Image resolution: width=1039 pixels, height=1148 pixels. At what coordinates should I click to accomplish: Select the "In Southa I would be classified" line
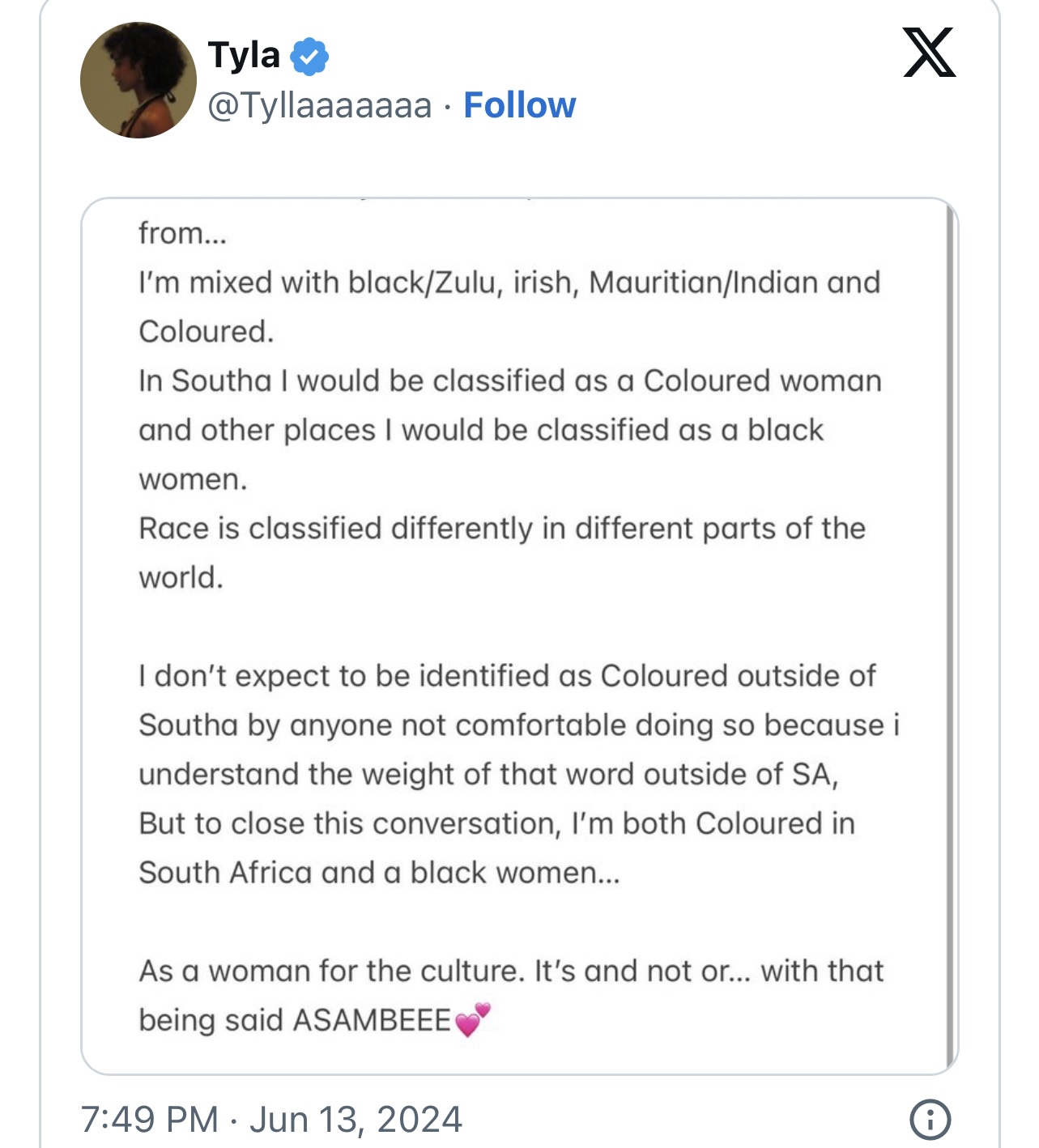(x=510, y=381)
